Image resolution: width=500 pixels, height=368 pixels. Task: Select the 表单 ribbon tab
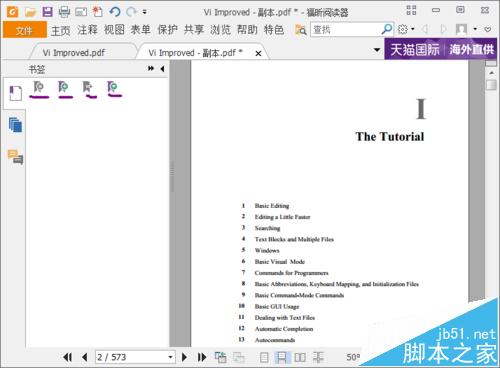pos(141,30)
